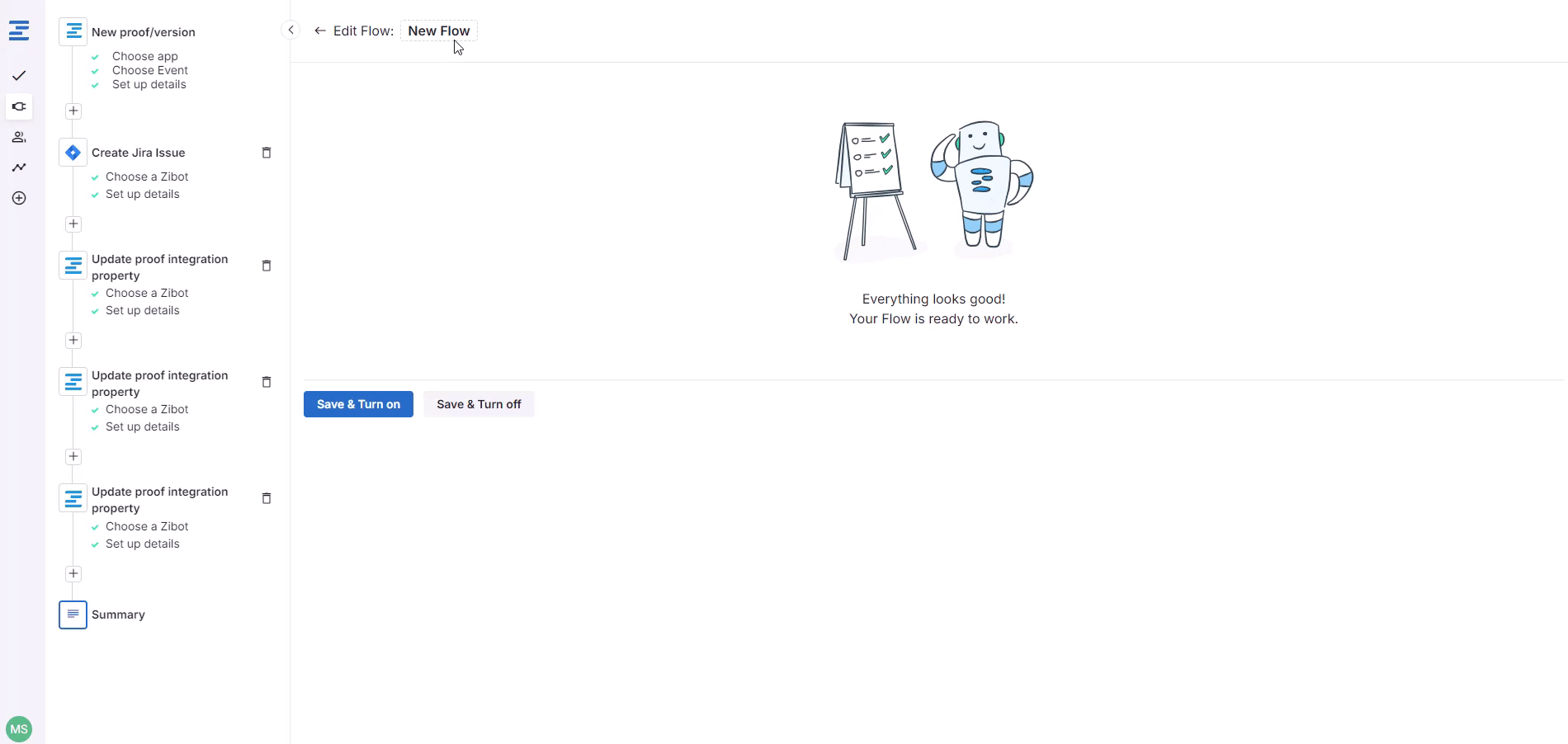The width and height of the screenshot is (1568, 744).
Task: Open the analytics chart icon in the sidebar
Action: click(x=19, y=167)
